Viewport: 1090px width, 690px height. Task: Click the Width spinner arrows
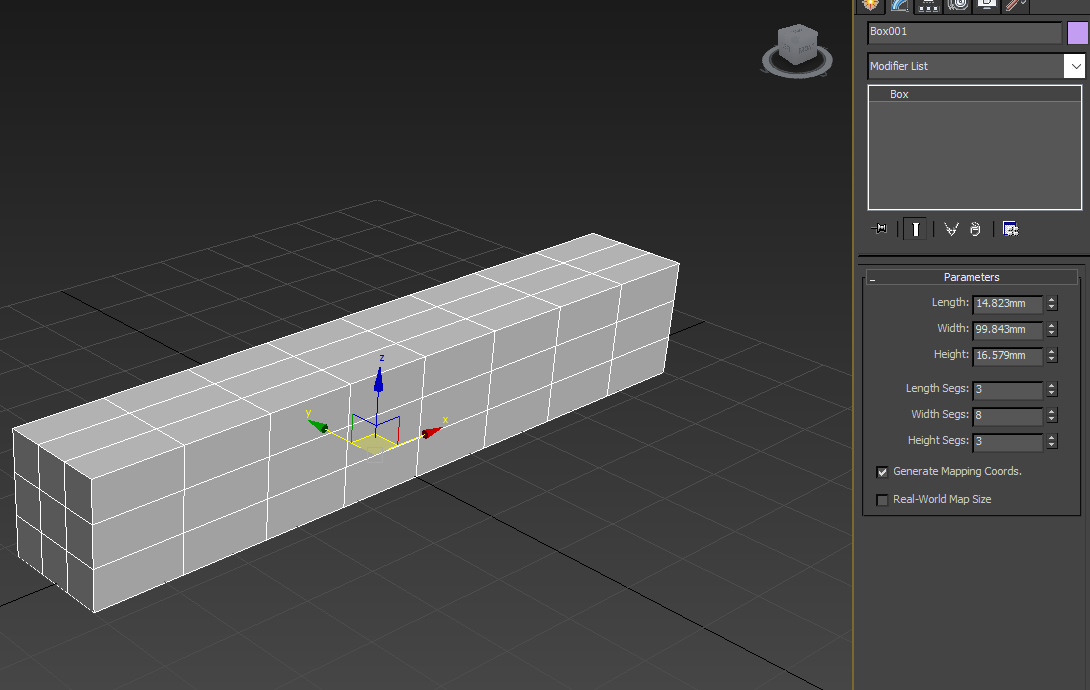1052,329
